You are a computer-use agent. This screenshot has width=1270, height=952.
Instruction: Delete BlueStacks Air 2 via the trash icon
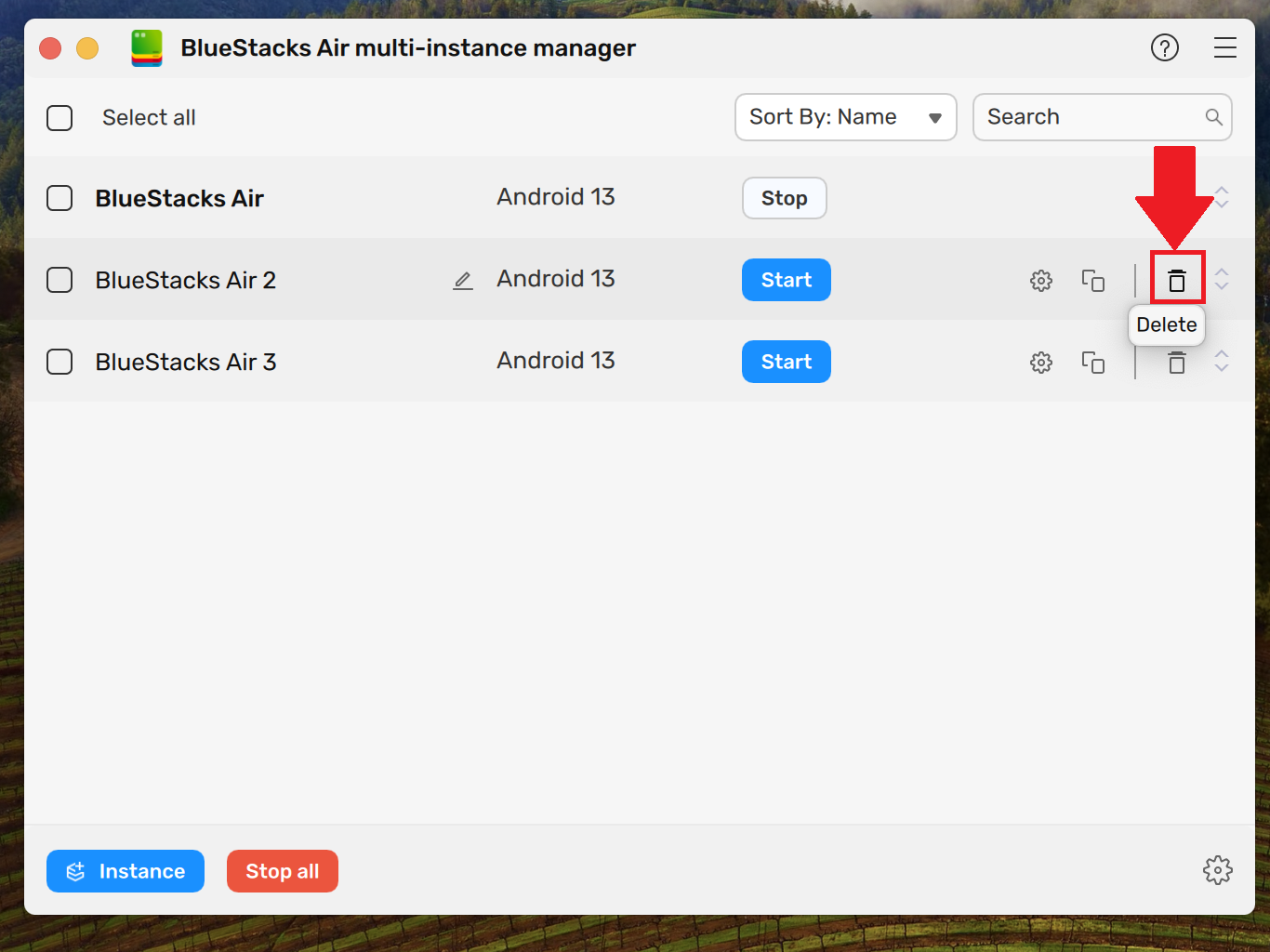1177,280
